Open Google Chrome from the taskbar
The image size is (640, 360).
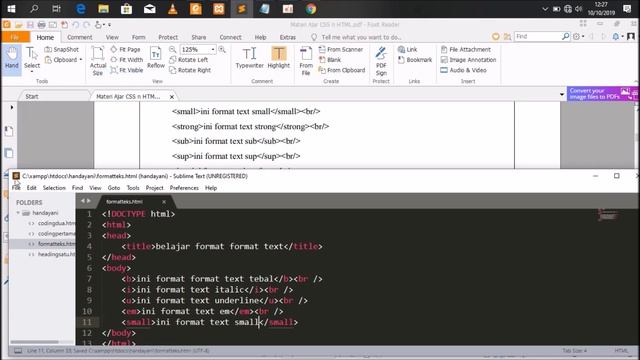[311, 9]
